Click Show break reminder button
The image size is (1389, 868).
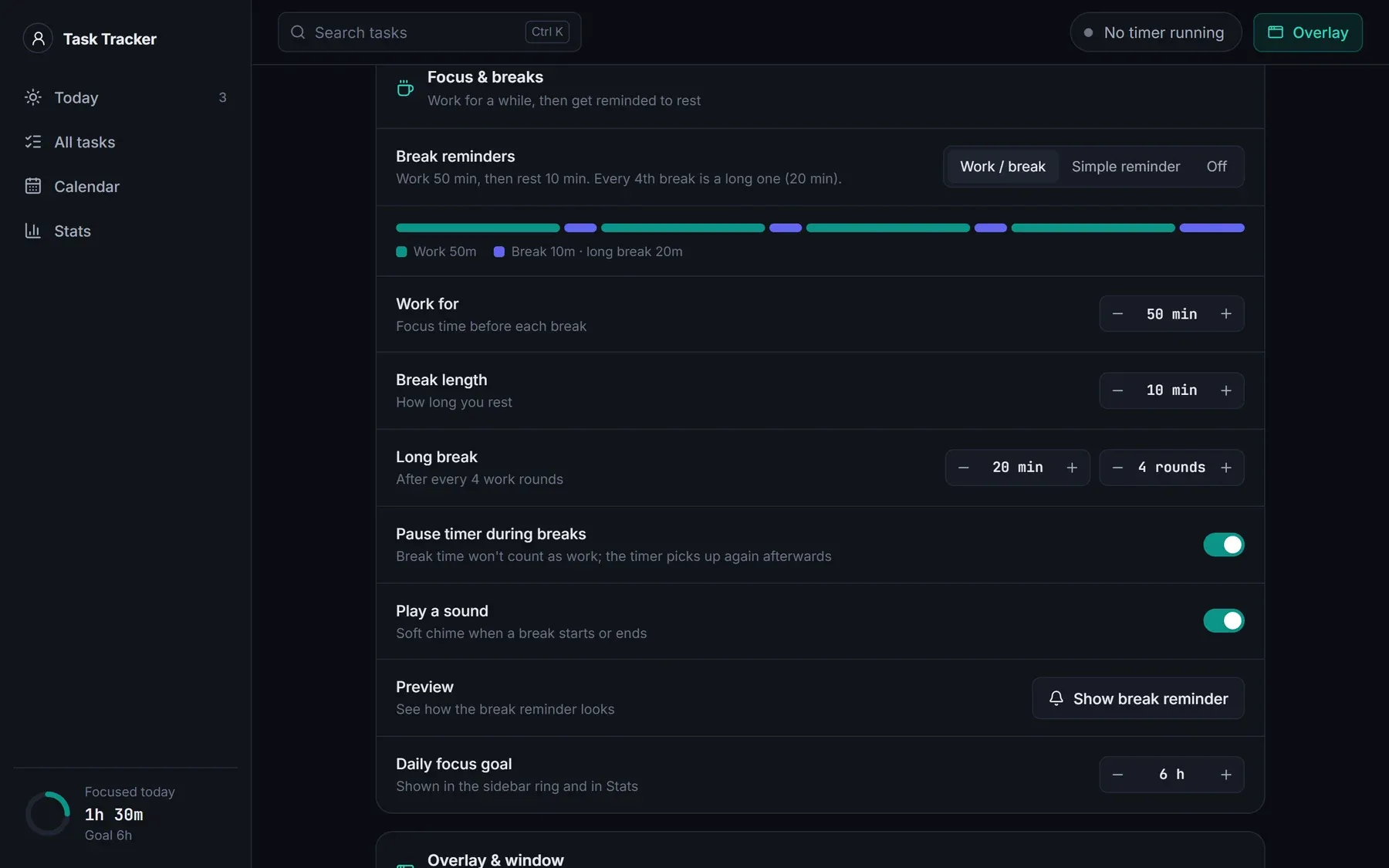(x=1137, y=698)
